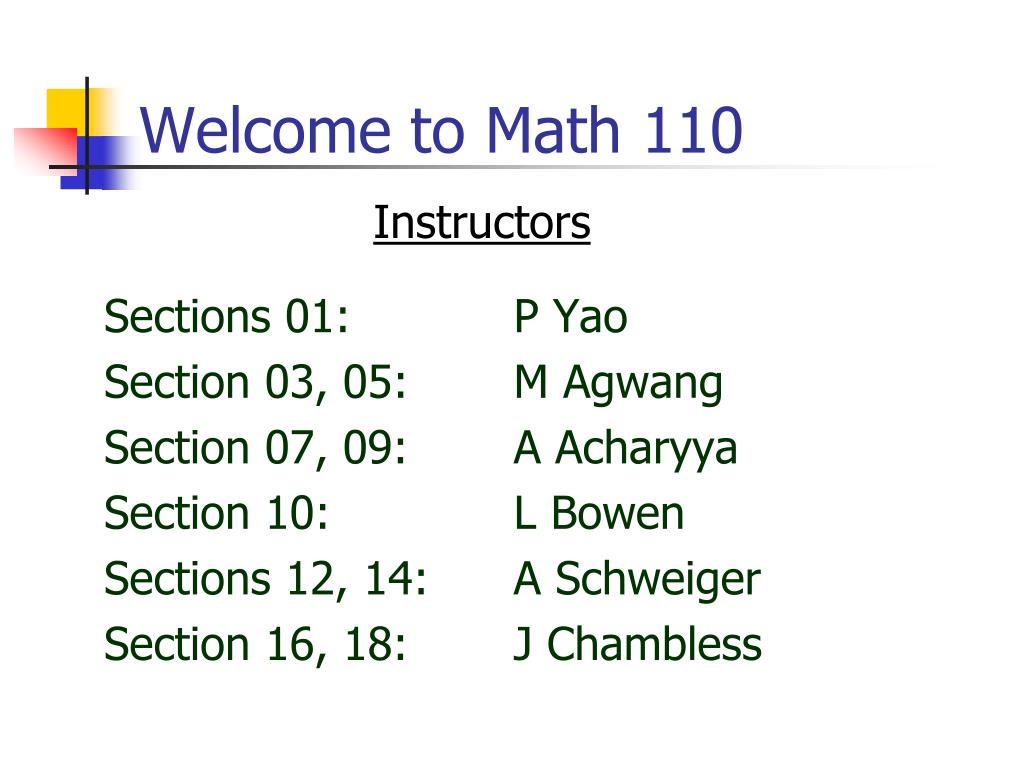Click instructor name J Chambless

(x=637, y=644)
